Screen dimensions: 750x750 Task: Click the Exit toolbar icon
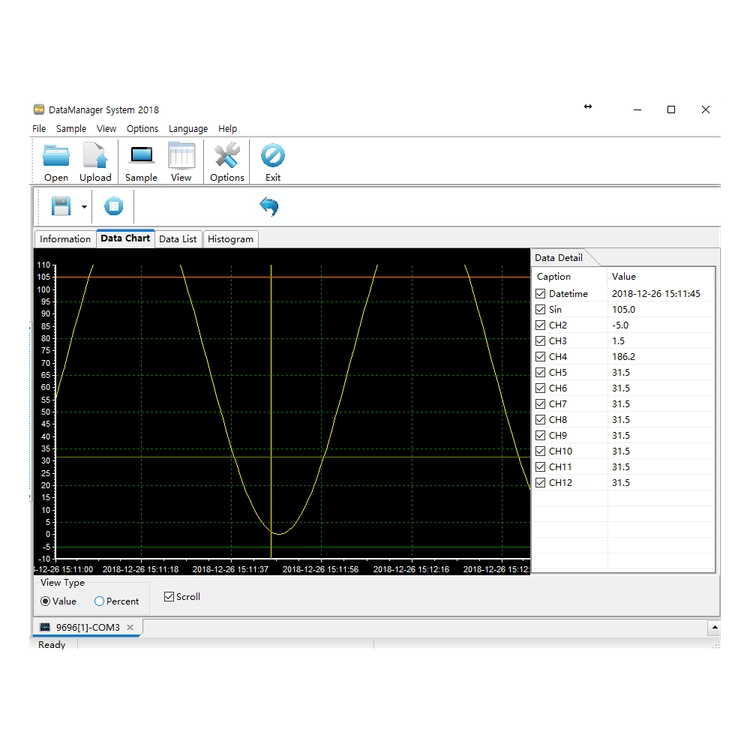[273, 155]
